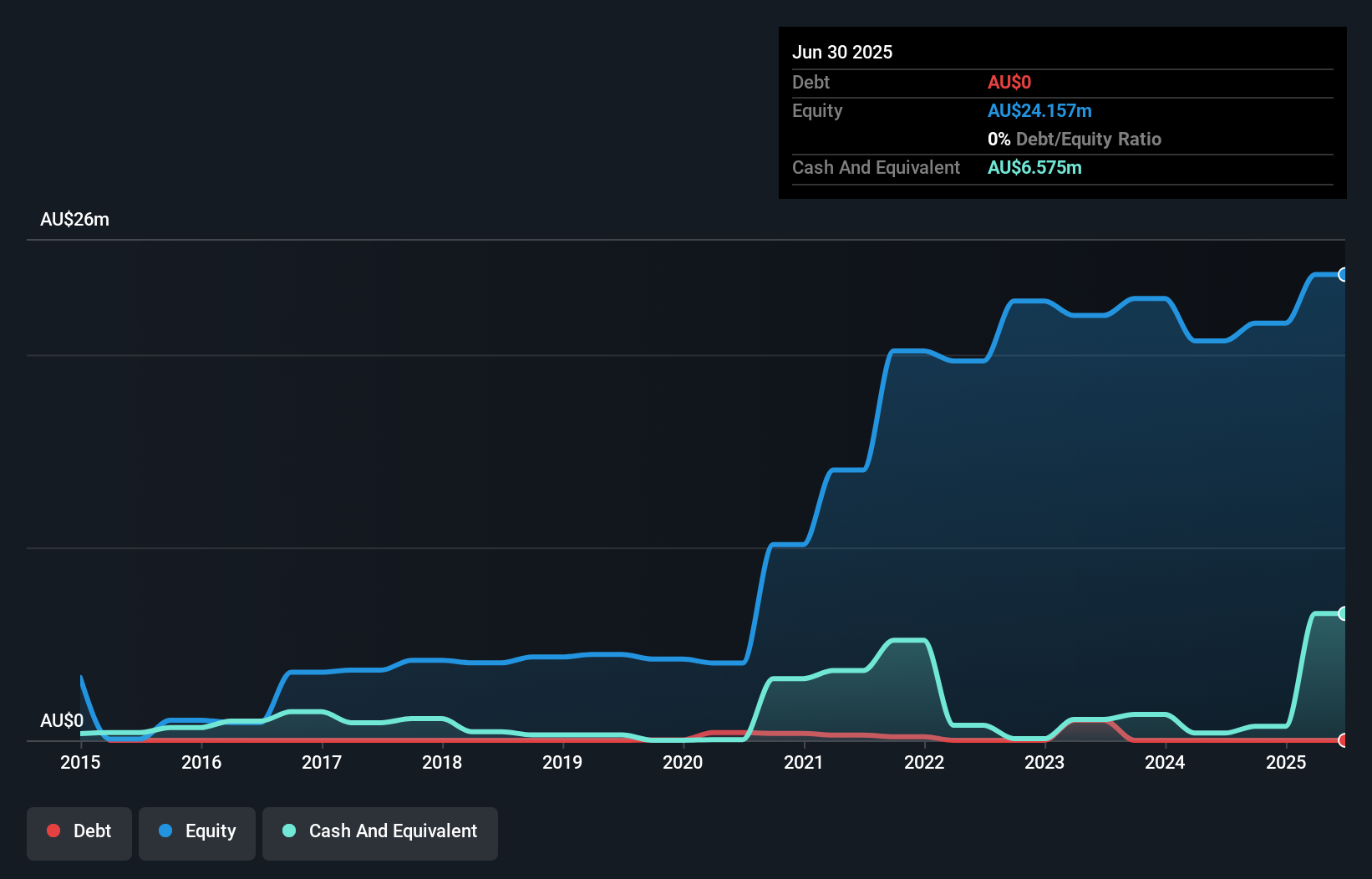
Task: Click the AU$26m gridline label
Action: point(74,219)
